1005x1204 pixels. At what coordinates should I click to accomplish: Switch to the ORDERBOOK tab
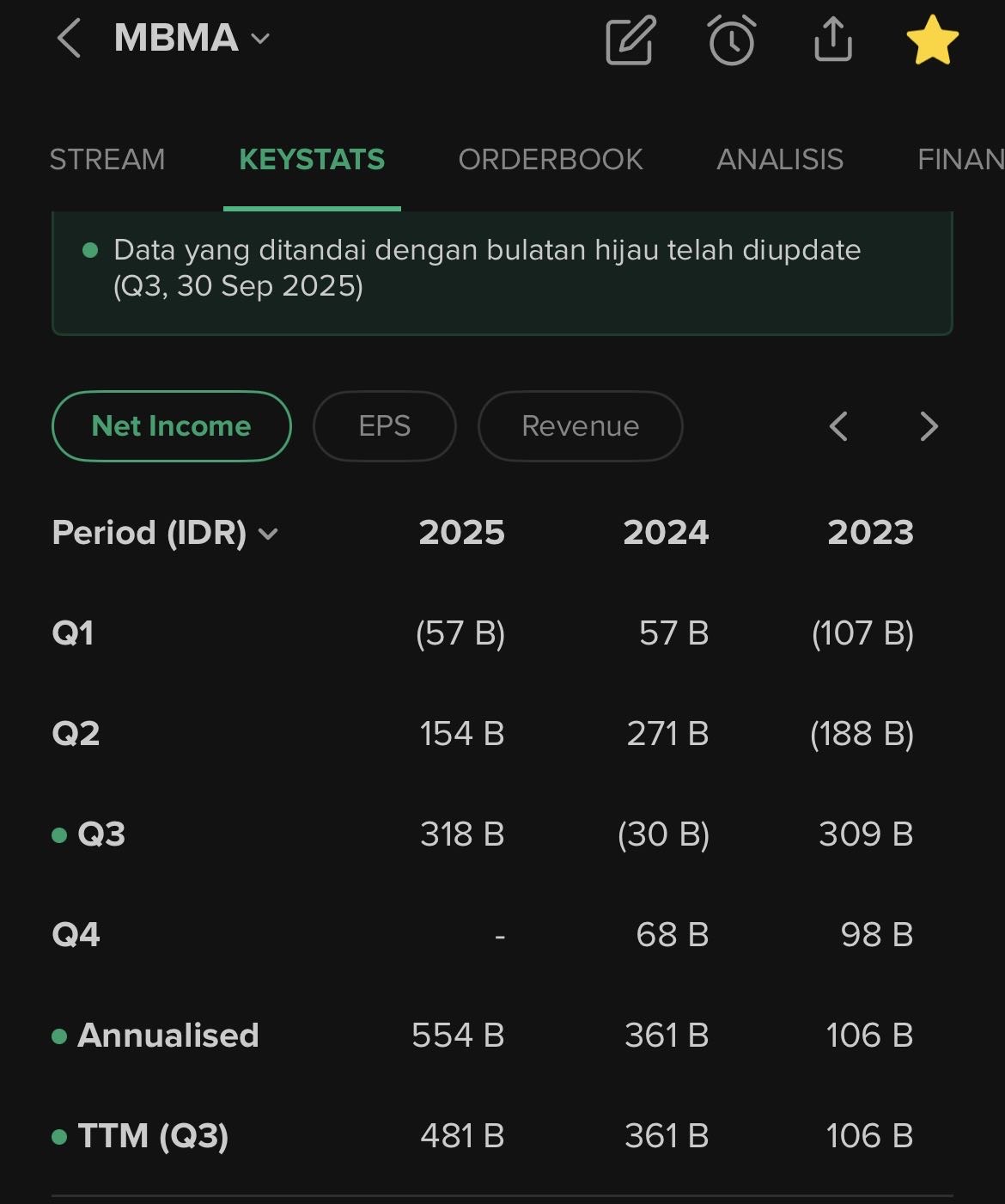tap(551, 160)
